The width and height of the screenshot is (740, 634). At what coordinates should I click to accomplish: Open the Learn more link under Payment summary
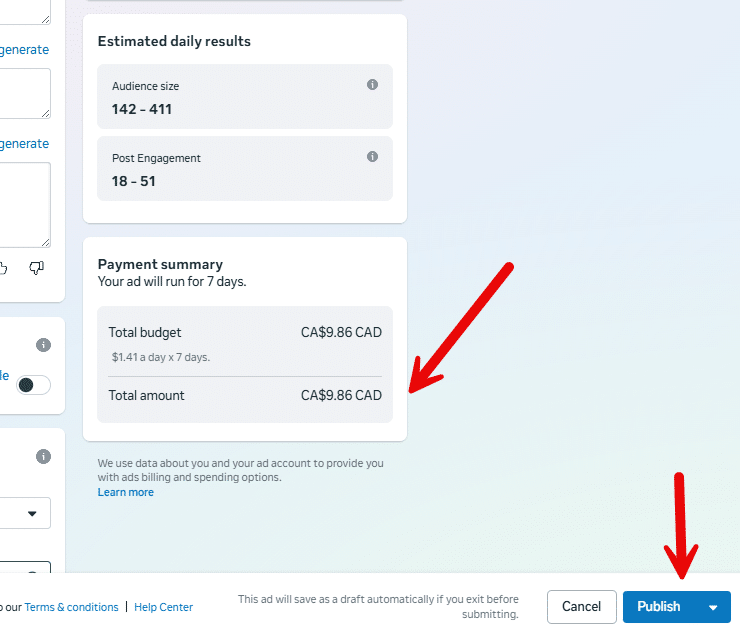pyautogui.click(x=126, y=492)
